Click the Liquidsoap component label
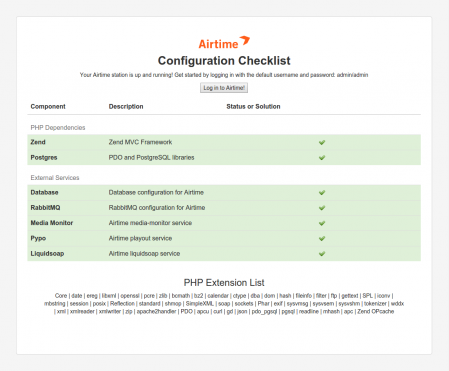The height and width of the screenshot is (371, 449). click(x=47, y=254)
